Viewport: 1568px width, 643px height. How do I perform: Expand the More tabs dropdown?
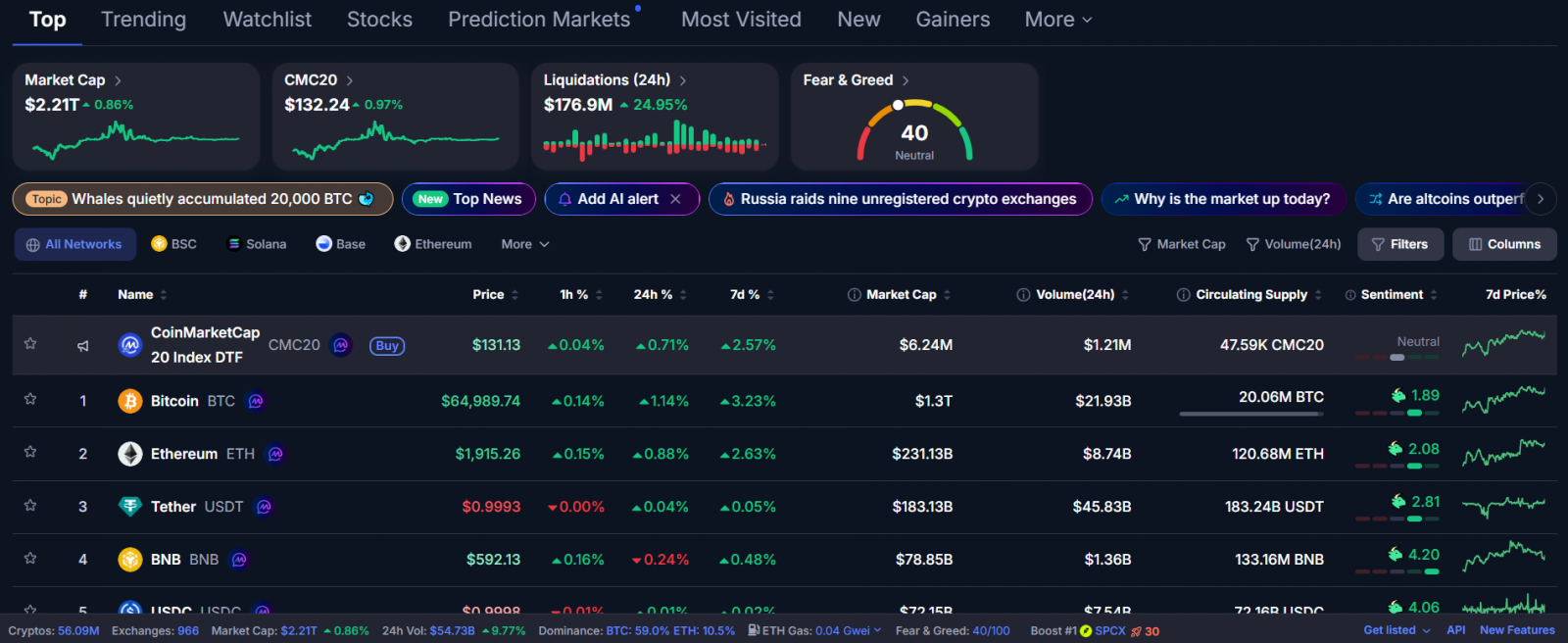[x=1057, y=20]
